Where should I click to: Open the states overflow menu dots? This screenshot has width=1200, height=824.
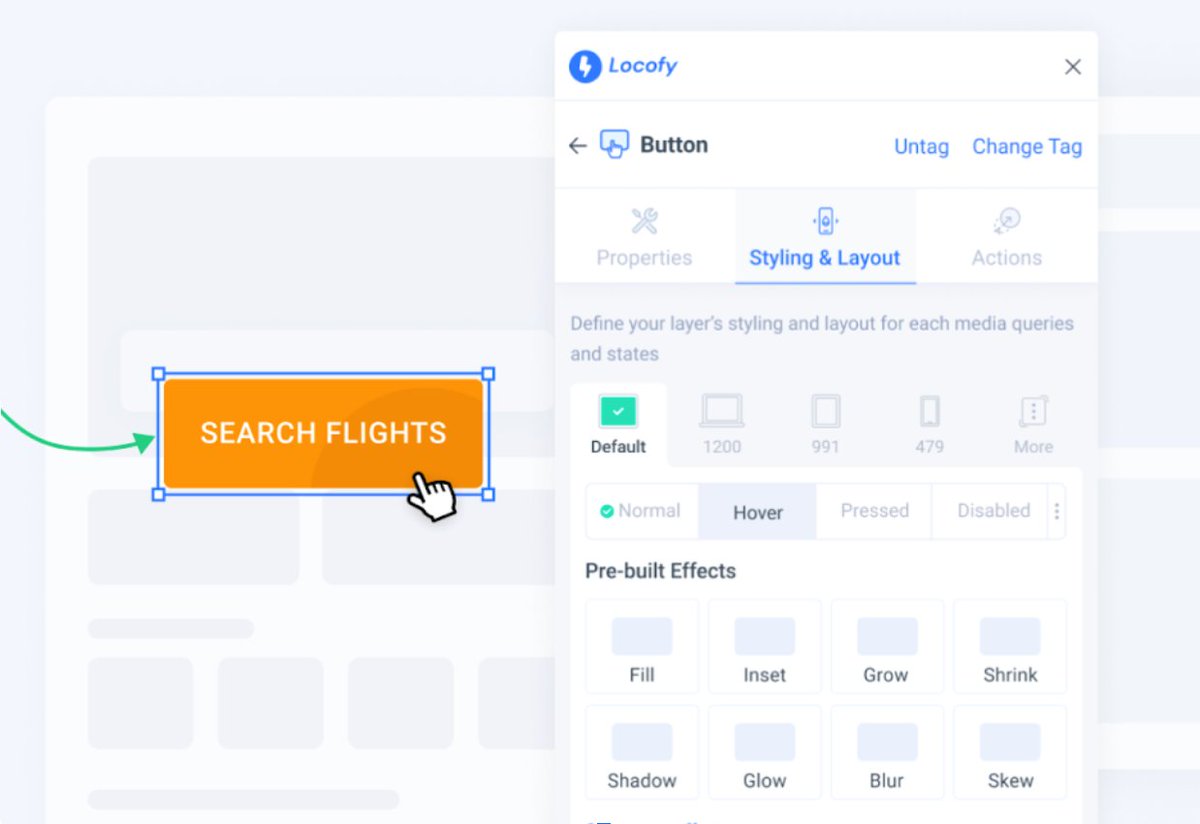pyautogui.click(x=1057, y=511)
